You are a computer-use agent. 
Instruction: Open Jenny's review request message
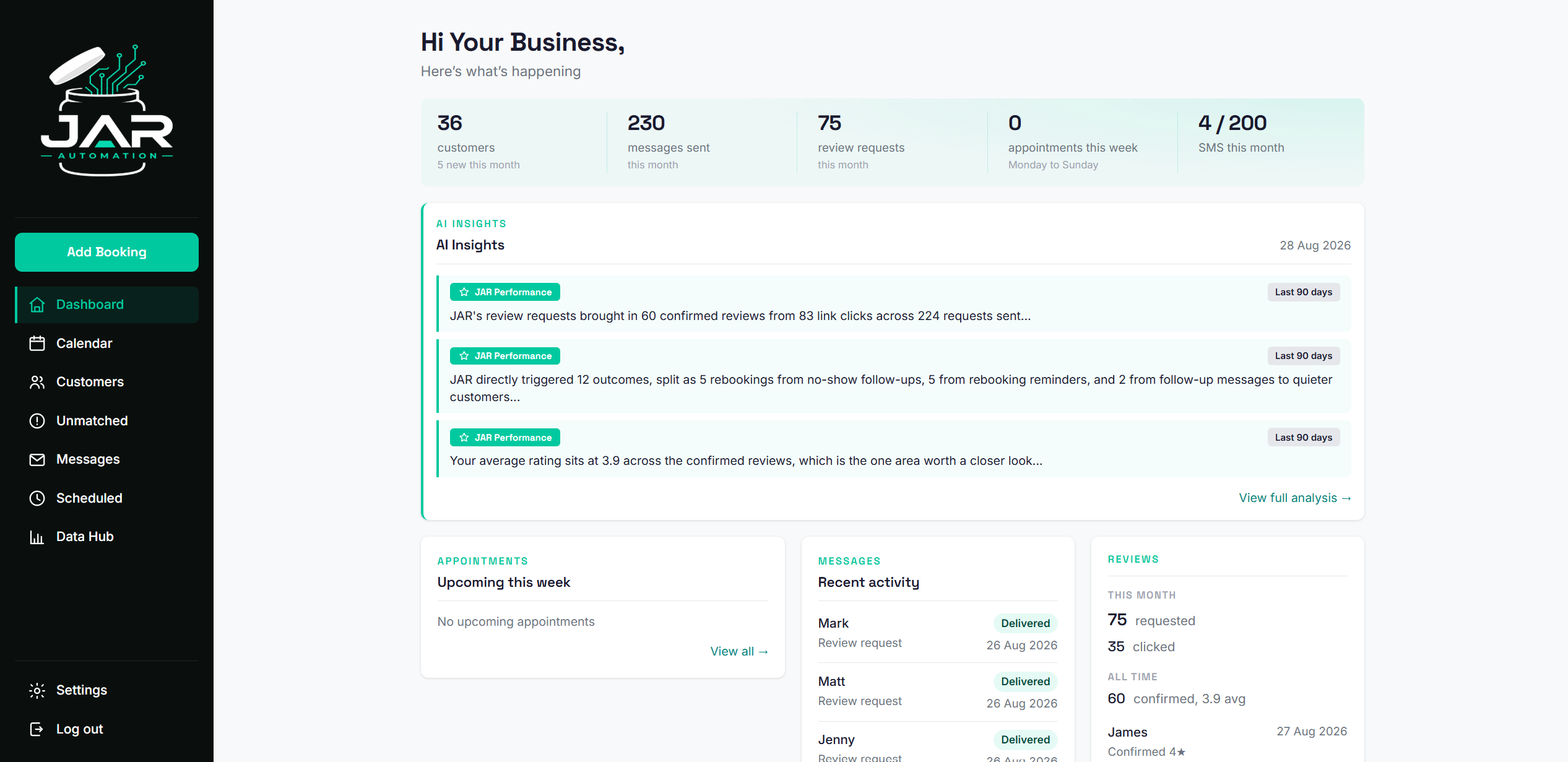click(x=938, y=743)
